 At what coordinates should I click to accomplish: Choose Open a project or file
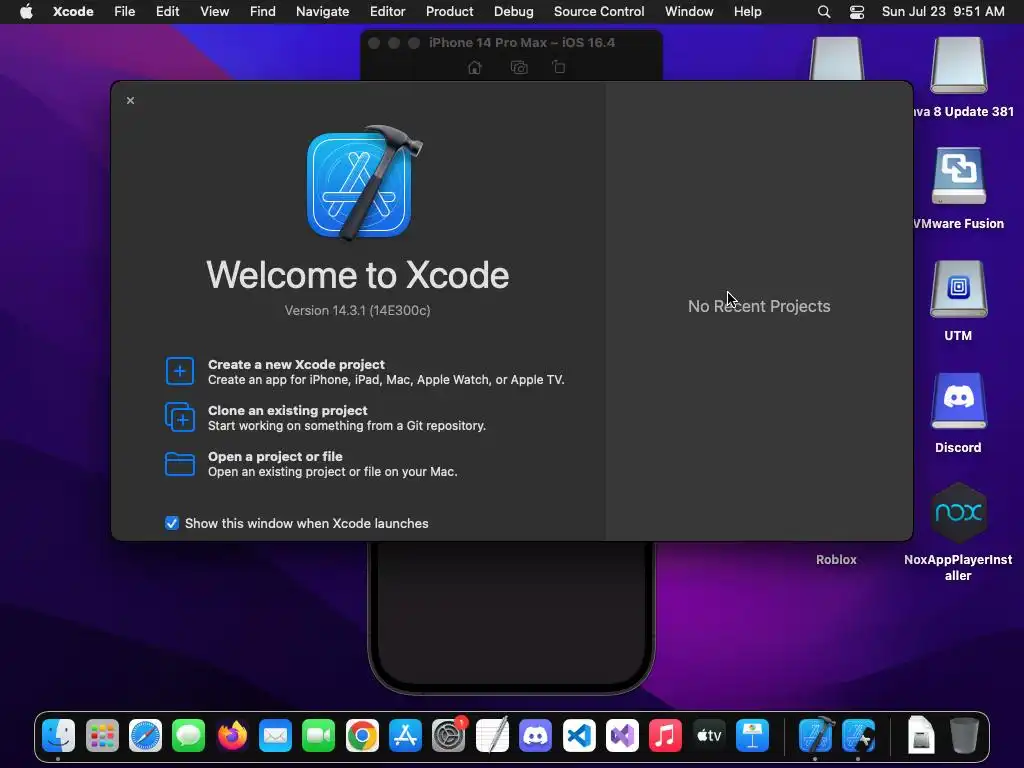click(x=311, y=464)
